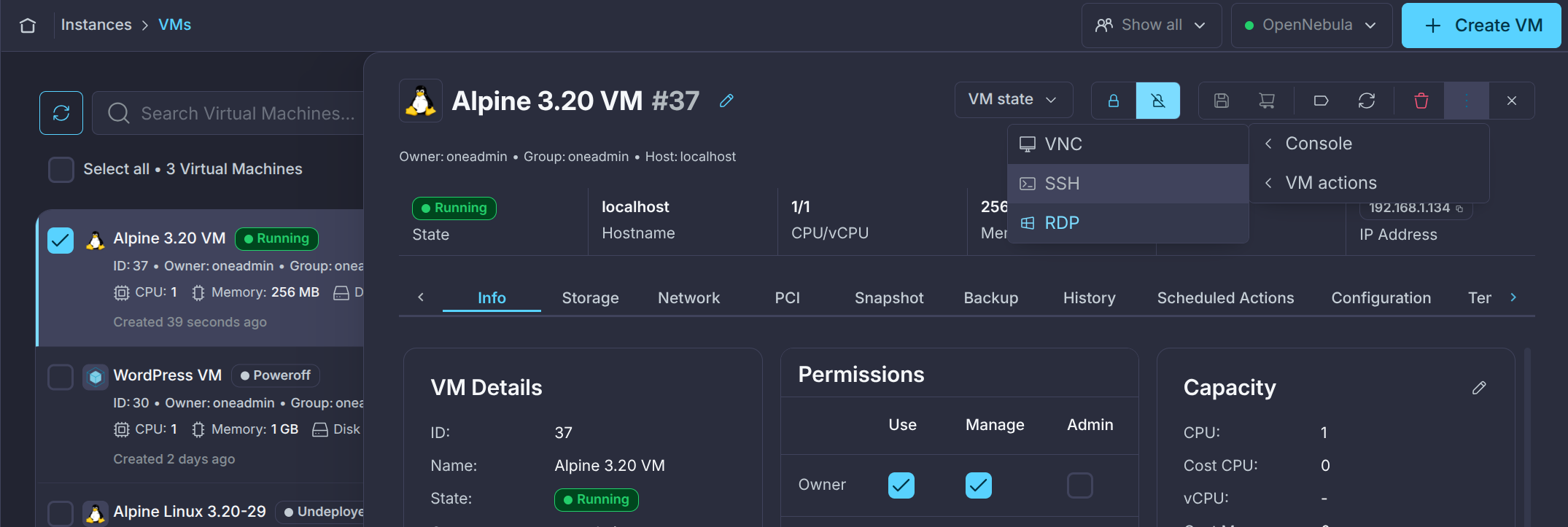Image resolution: width=1568 pixels, height=527 pixels.
Task: Unlock the VM with the crossed padlock icon
Action: click(x=1158, y=101)
